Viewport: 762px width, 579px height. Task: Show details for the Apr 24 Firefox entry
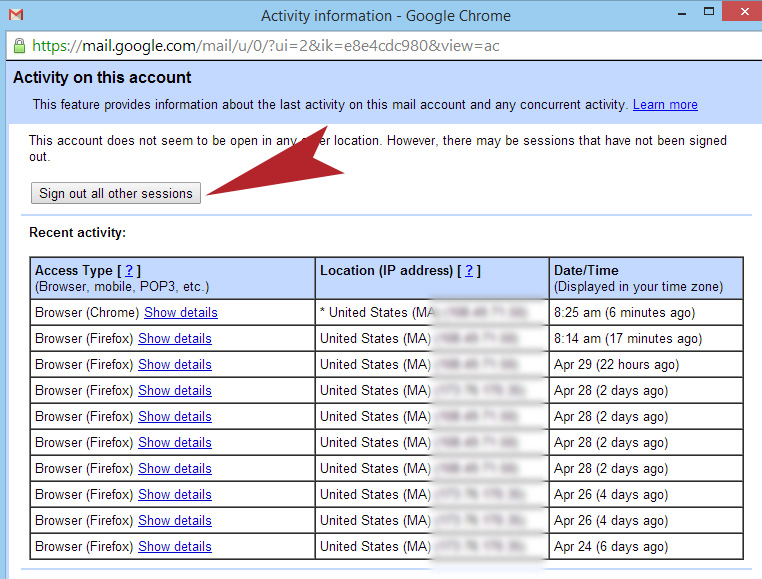click(x=175, y=546)
